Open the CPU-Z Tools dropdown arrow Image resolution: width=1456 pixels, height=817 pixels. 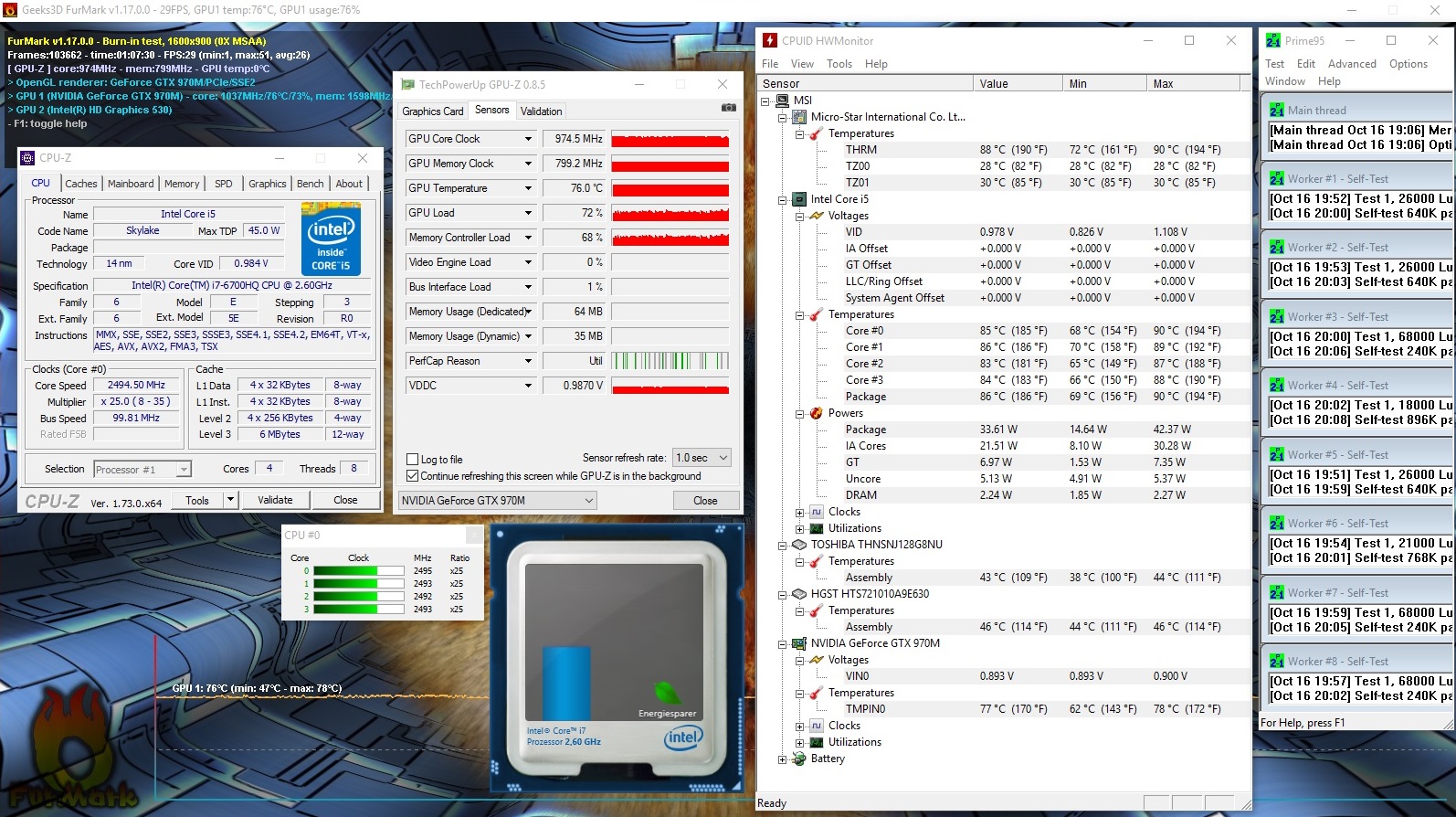[x=230, y=500]
